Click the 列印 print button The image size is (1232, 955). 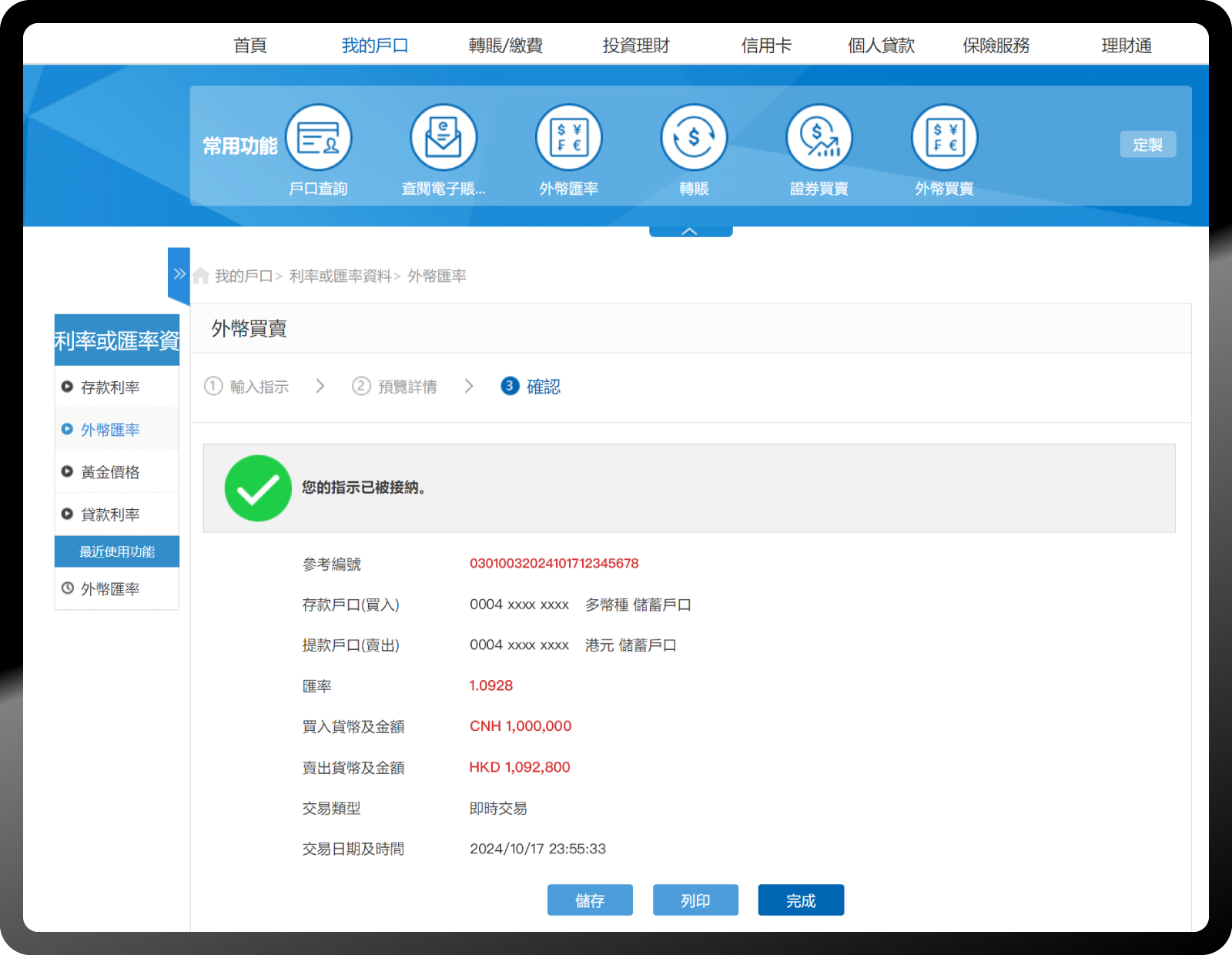point(695,900)
